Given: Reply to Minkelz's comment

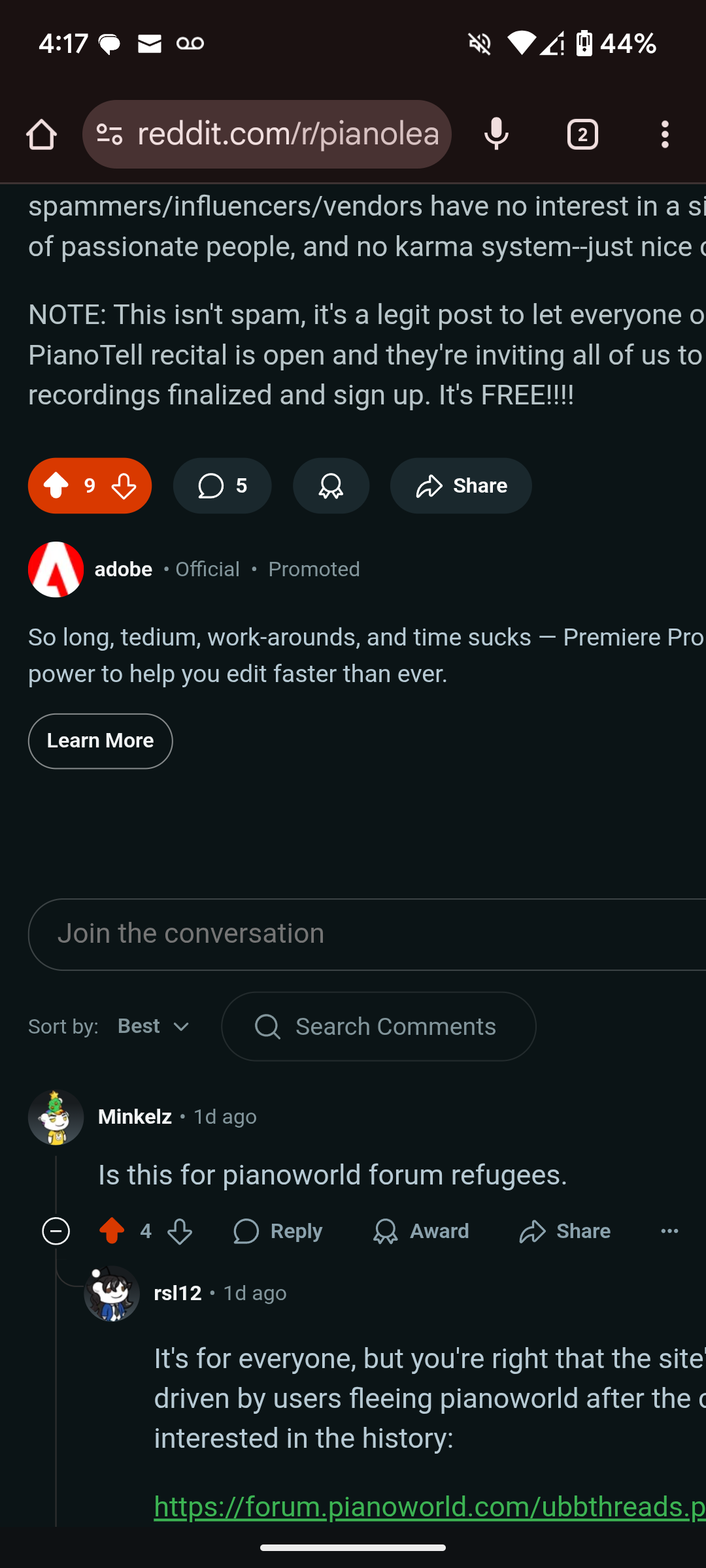Looking at the screenshot, I should [278, 1232].
